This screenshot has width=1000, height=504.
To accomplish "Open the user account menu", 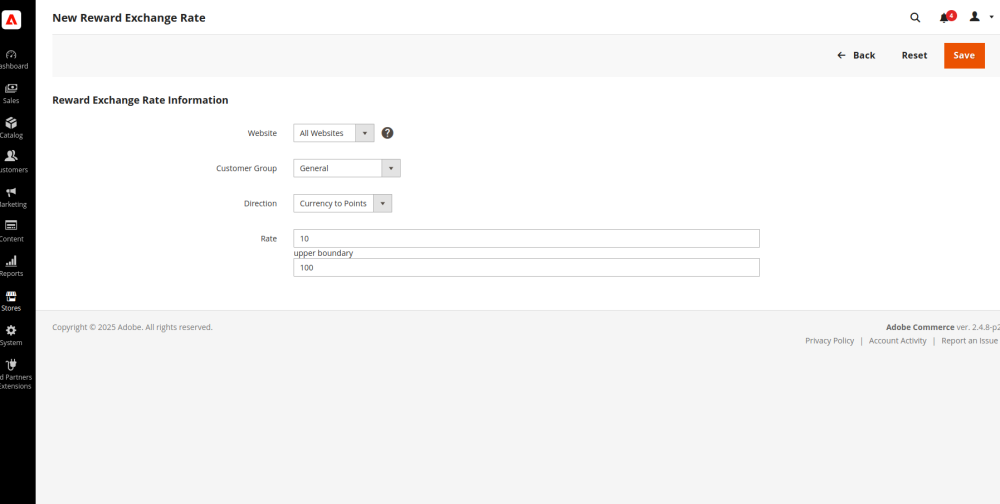I will pos(980,18).
